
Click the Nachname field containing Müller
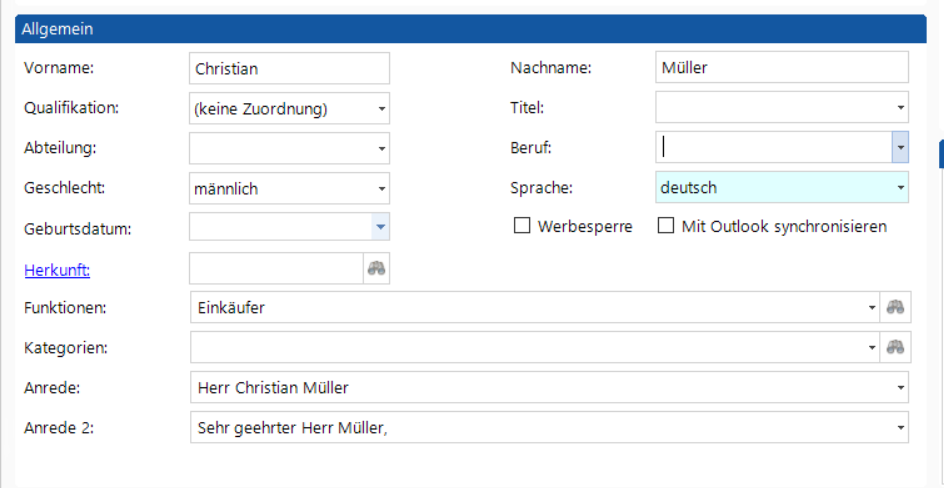coord(782,67)
